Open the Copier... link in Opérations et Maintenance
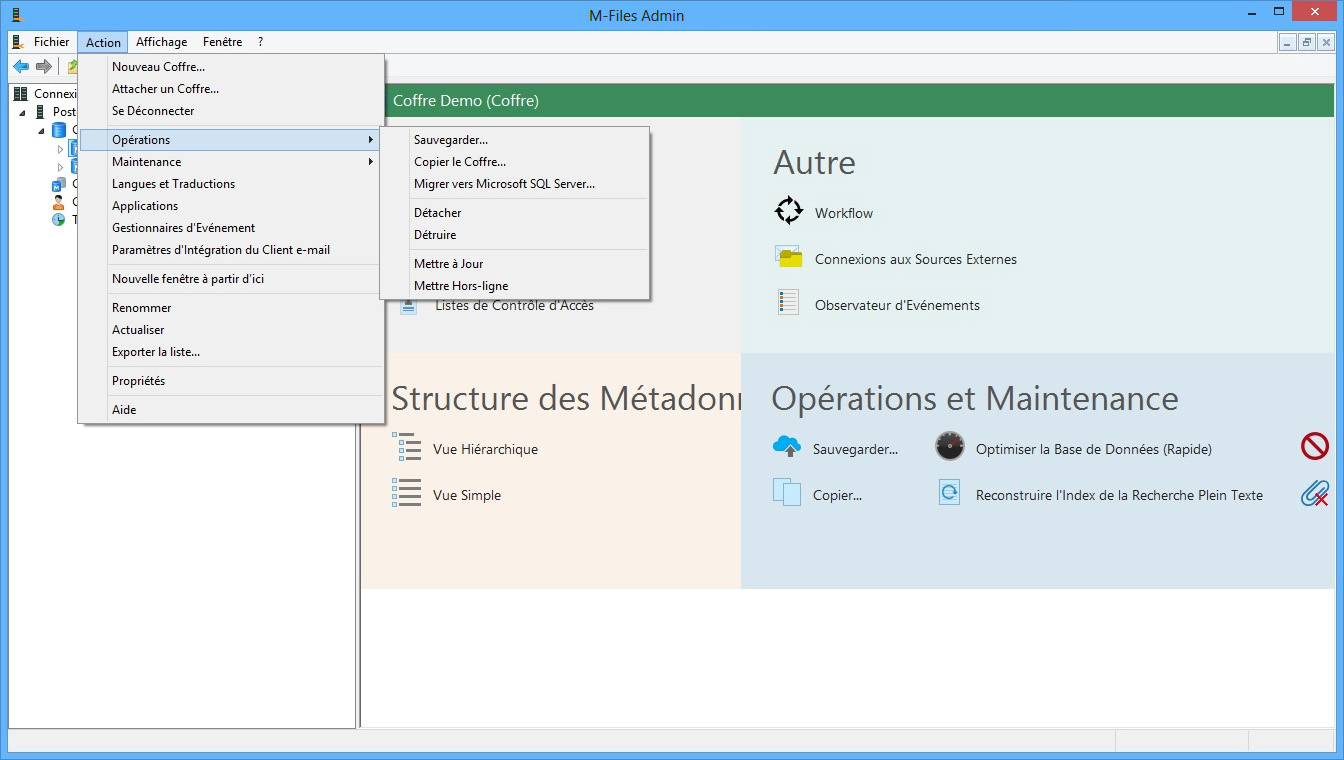This screenshot has height=760, width=1344. click(837, 495)
